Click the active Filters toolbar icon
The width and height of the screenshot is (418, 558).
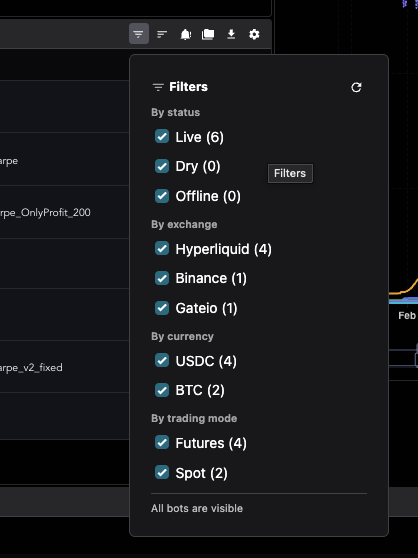139,34
